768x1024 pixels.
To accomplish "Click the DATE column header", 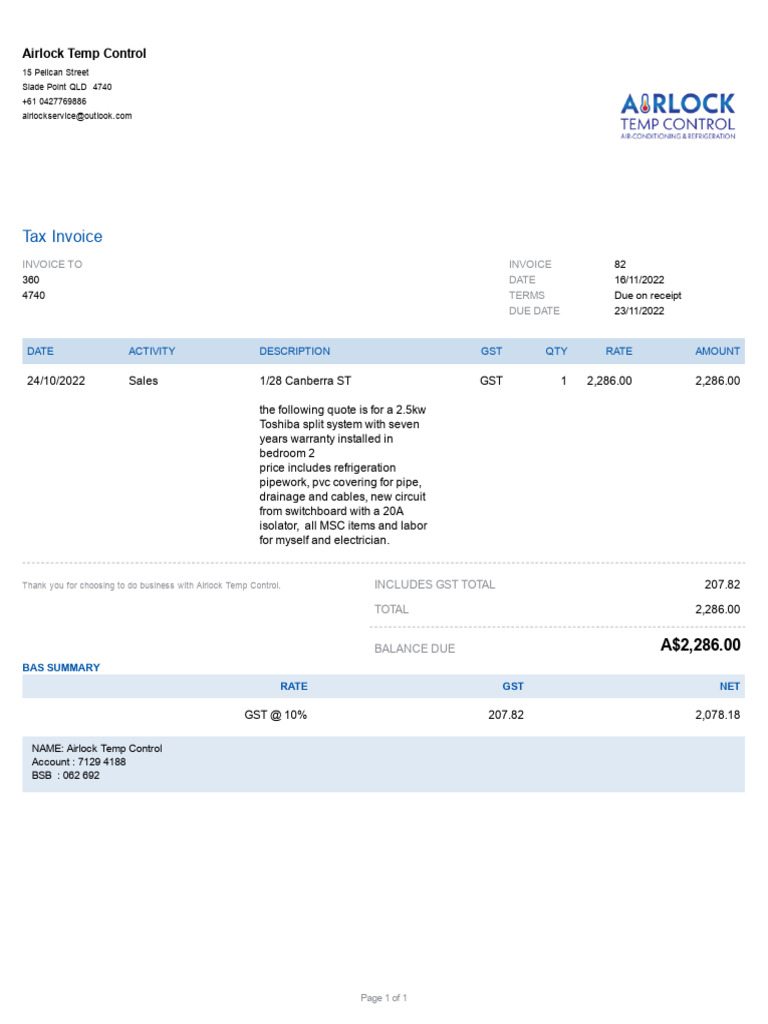I will [x=40, y=351].
